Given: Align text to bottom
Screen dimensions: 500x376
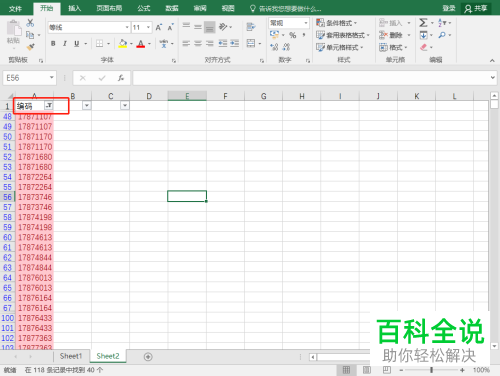Looking at the screenshot, I should click(x=210, y=27).
